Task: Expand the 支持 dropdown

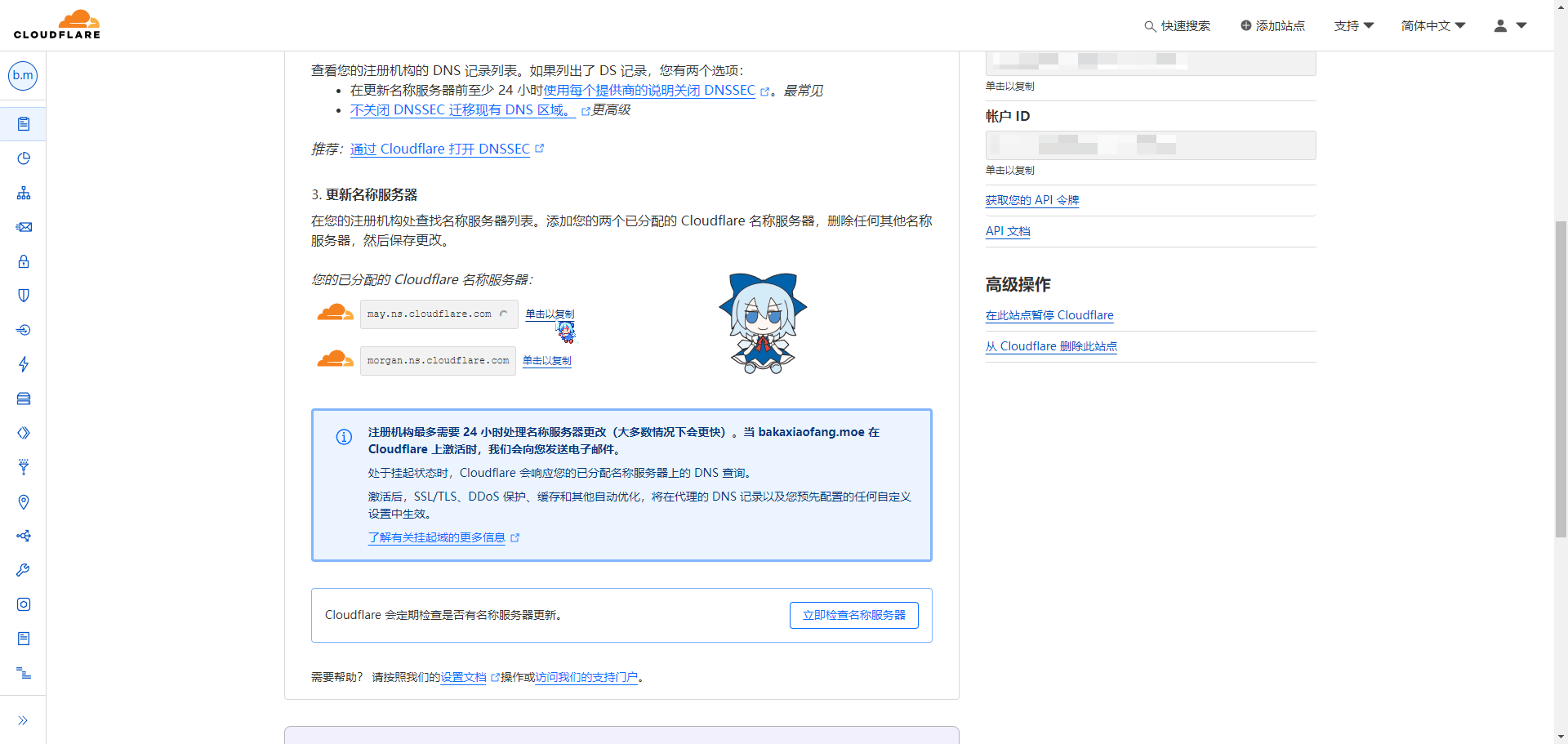Action: [x=1352, y=25]
